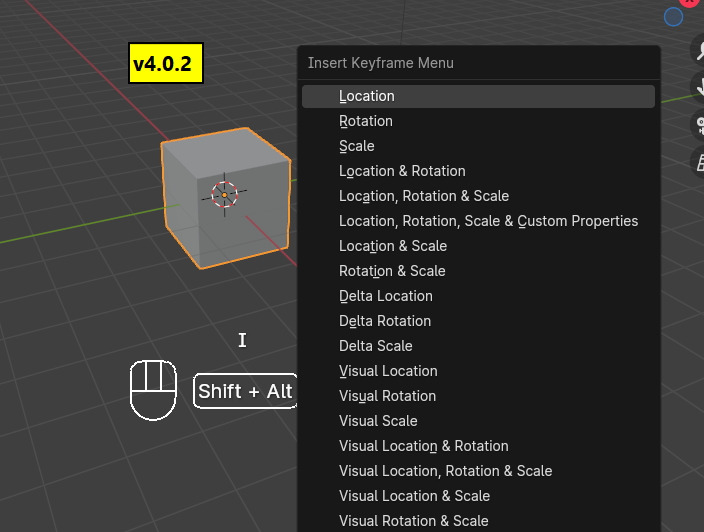Click the blue Z axis gizmo circle
Image resolution: width=704 pixels, height=532 pixels.
[x=673, y=17]
